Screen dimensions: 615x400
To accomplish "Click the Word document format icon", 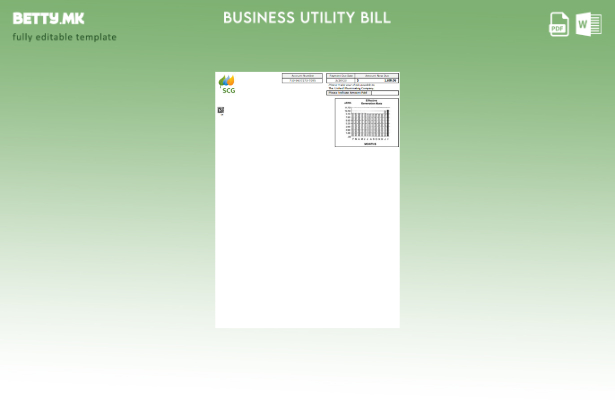I will pyautogui.click(x=589, y=24).
